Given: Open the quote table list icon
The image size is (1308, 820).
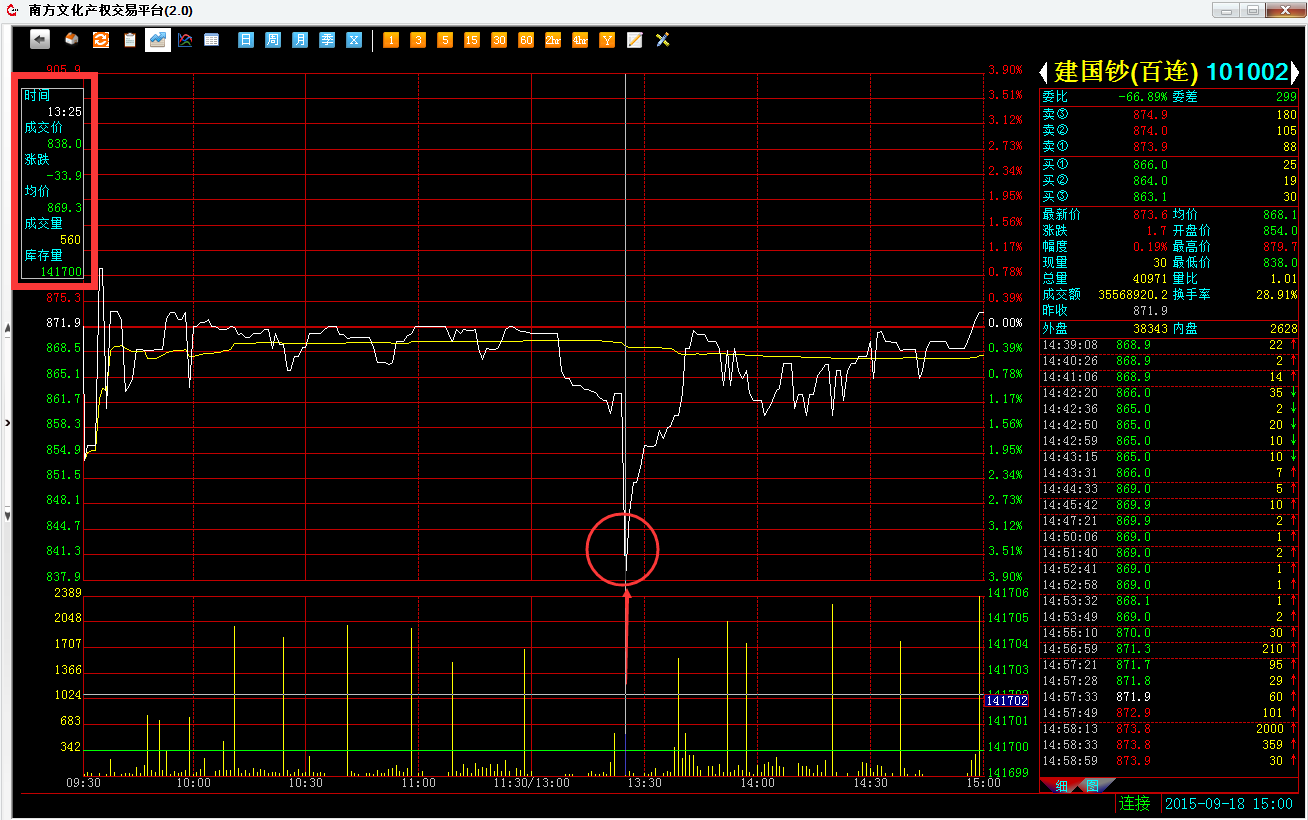Looking at the screenshot, I should click(x=212, y=40).
